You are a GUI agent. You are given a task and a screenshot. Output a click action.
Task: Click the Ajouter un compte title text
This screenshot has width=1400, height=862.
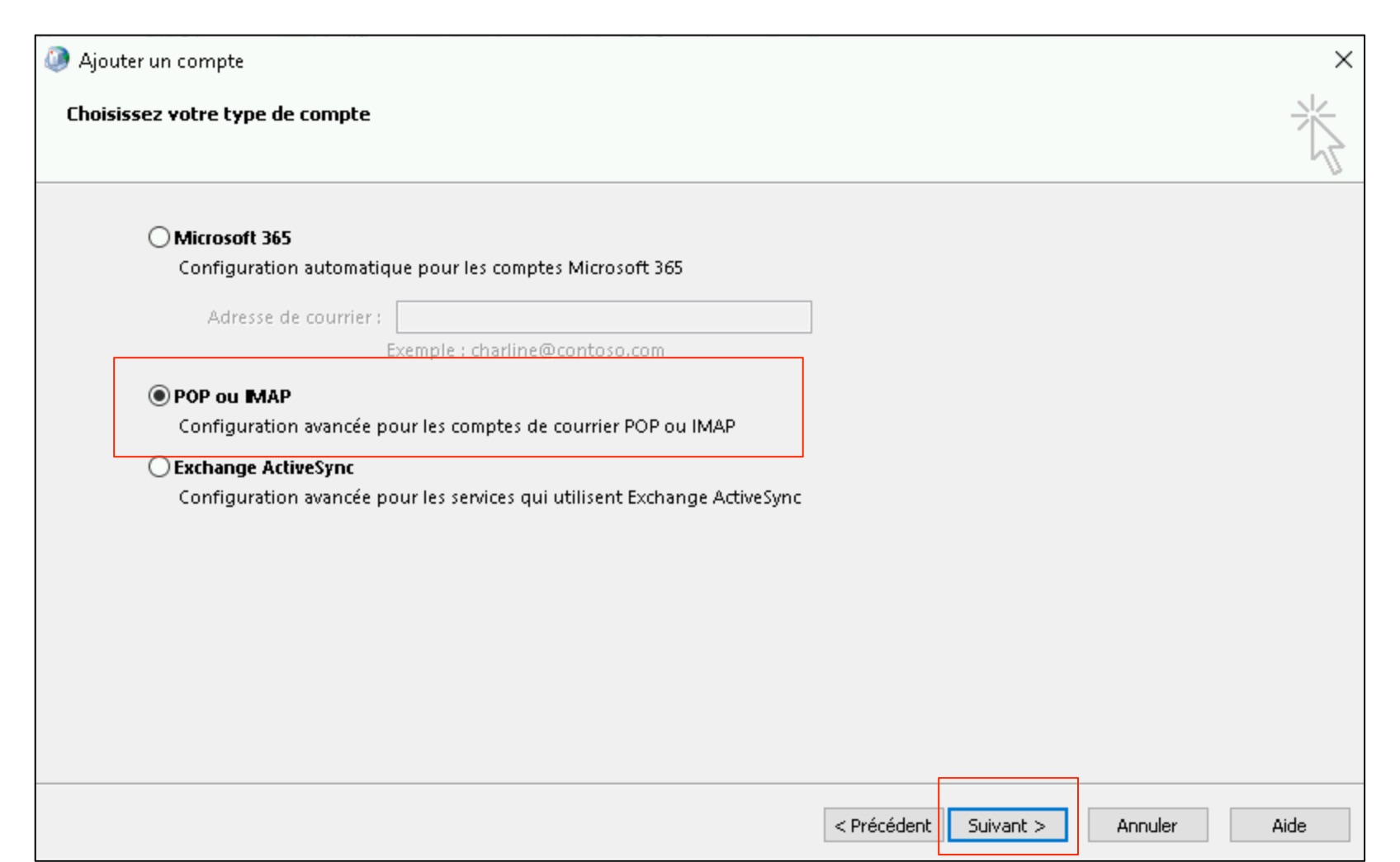(161, 61)
